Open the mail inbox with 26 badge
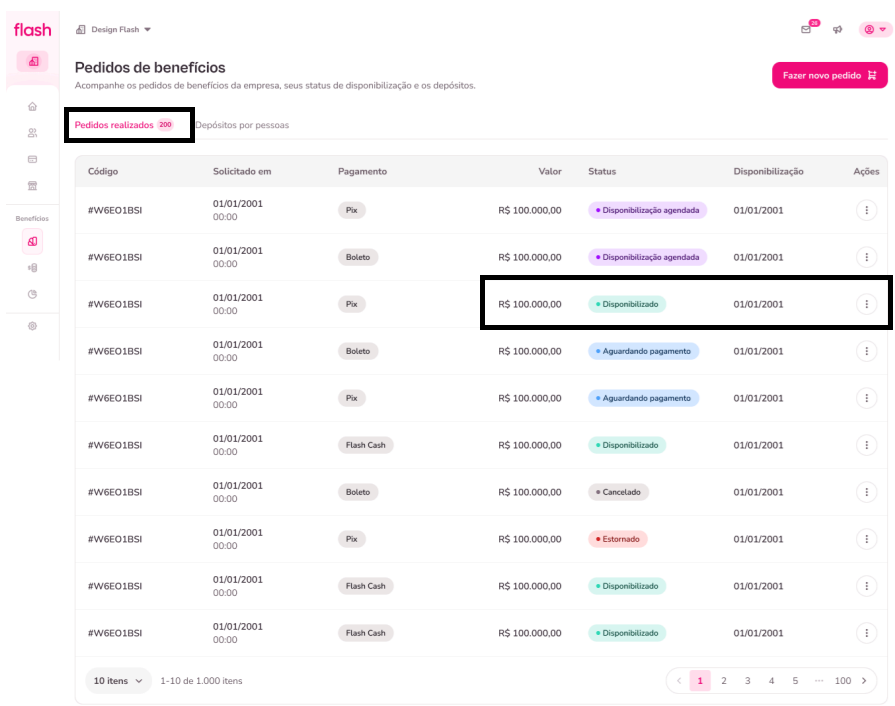895x706 pixels. click(x=806, y=30)
